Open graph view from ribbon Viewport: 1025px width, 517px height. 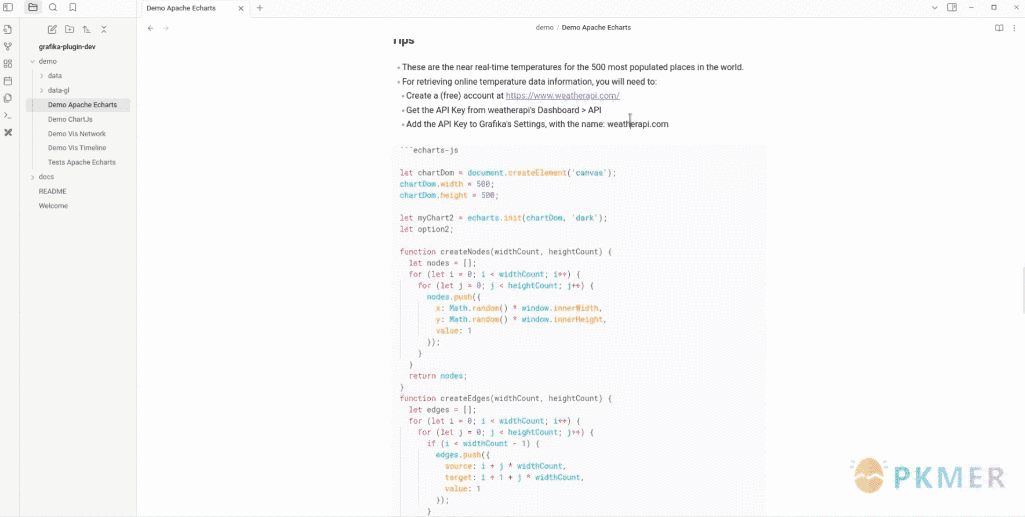(8, 46)
